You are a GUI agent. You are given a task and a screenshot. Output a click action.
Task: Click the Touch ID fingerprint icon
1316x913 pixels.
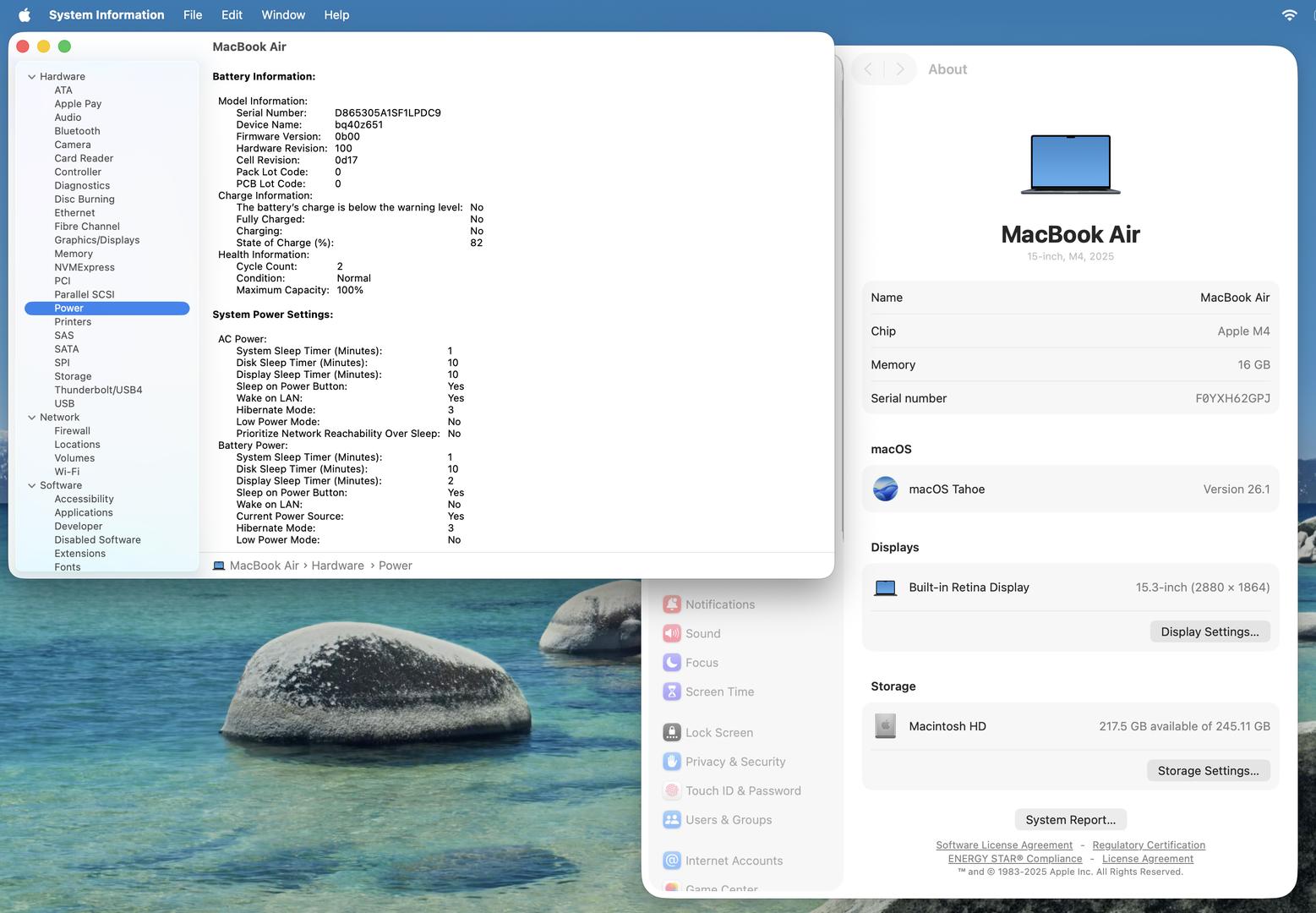pyautogui.click(x=672, y=790)
